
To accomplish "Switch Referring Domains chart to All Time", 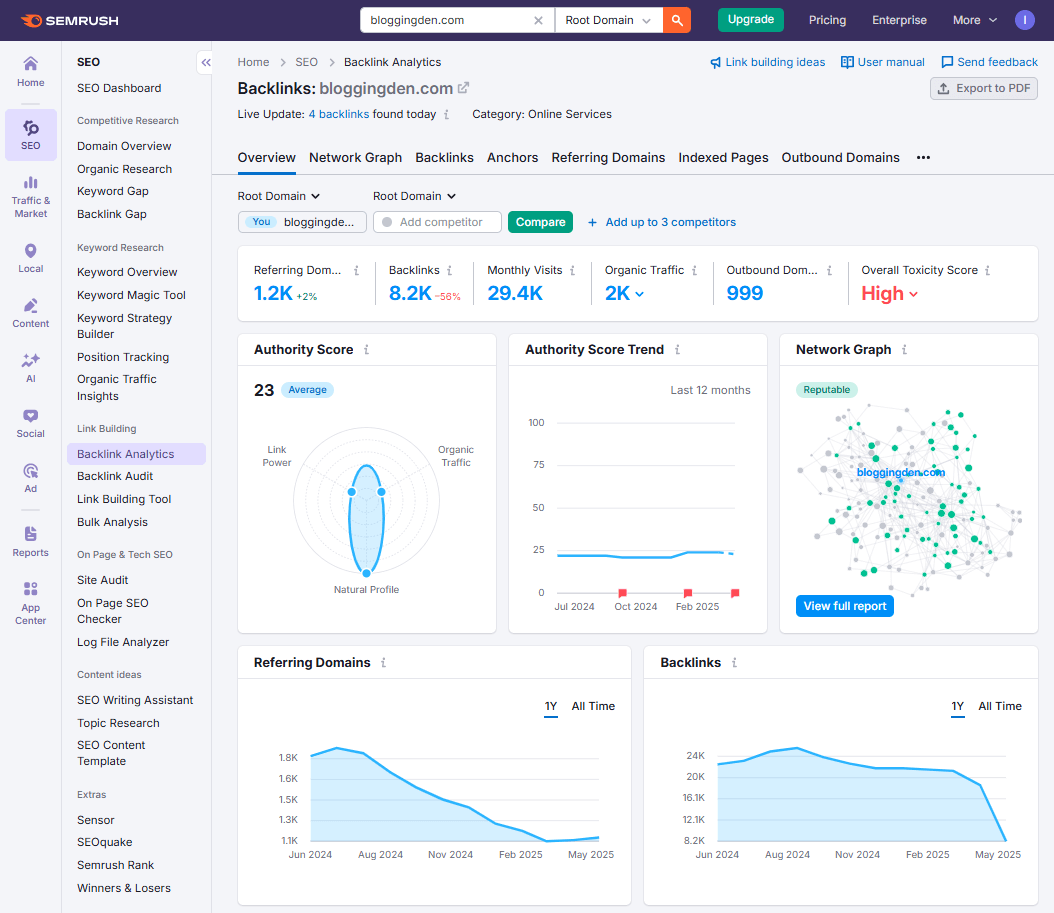I will [x=593, y=706].
